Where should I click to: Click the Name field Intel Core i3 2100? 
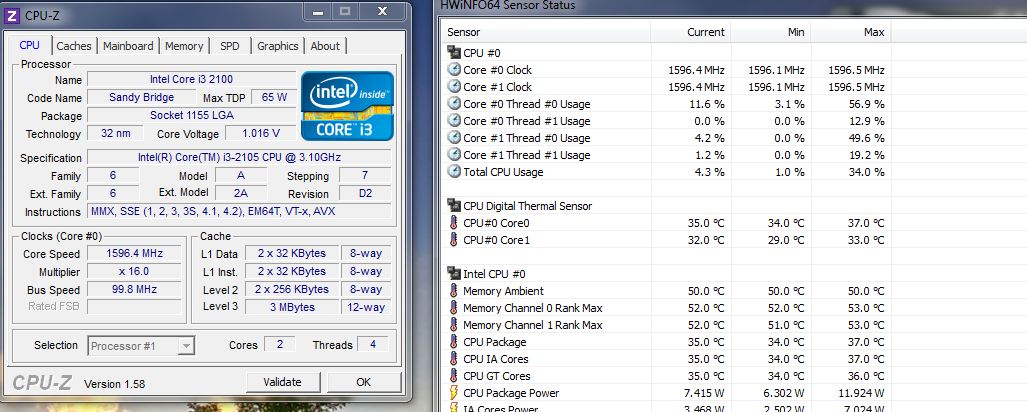(191, 79)
